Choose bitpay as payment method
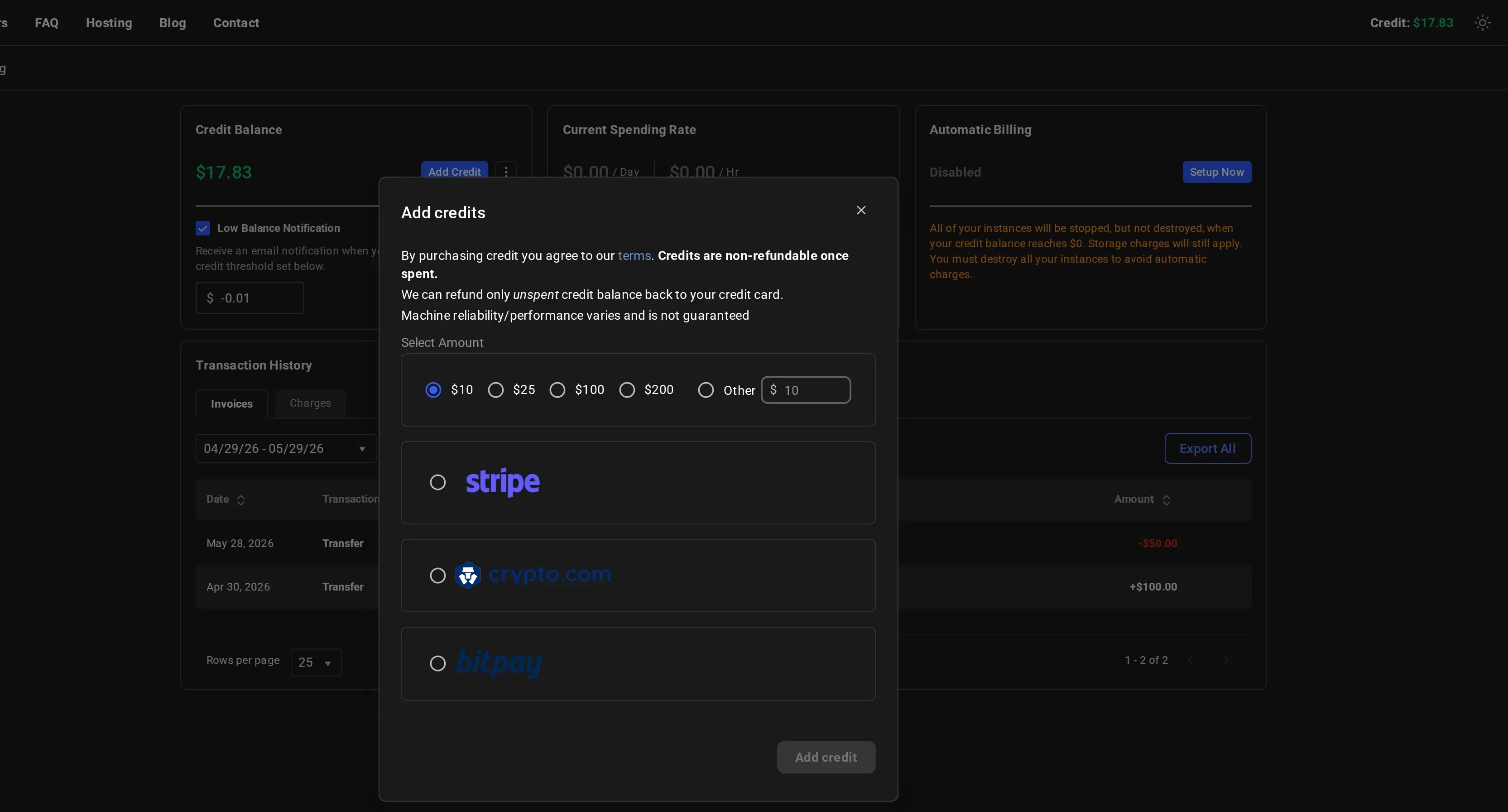The width and height of the screenshot is (1508, 812). tap(438, 663)
